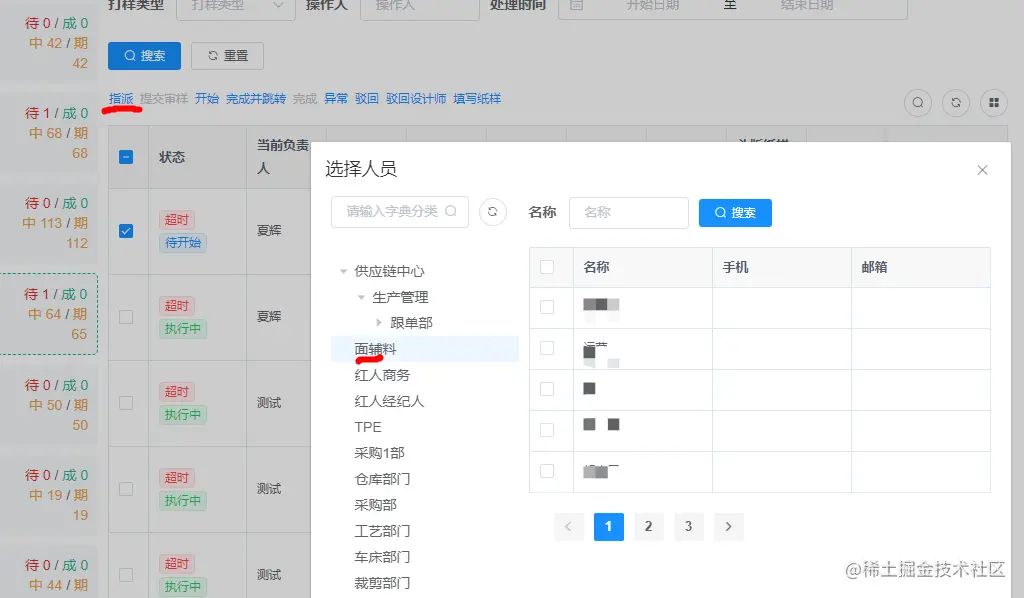This screenshot has width=1024, height=598.
Task: Select 裁剪部门 in the department tree
Action: pyautogui.click(x=382, y=583)
